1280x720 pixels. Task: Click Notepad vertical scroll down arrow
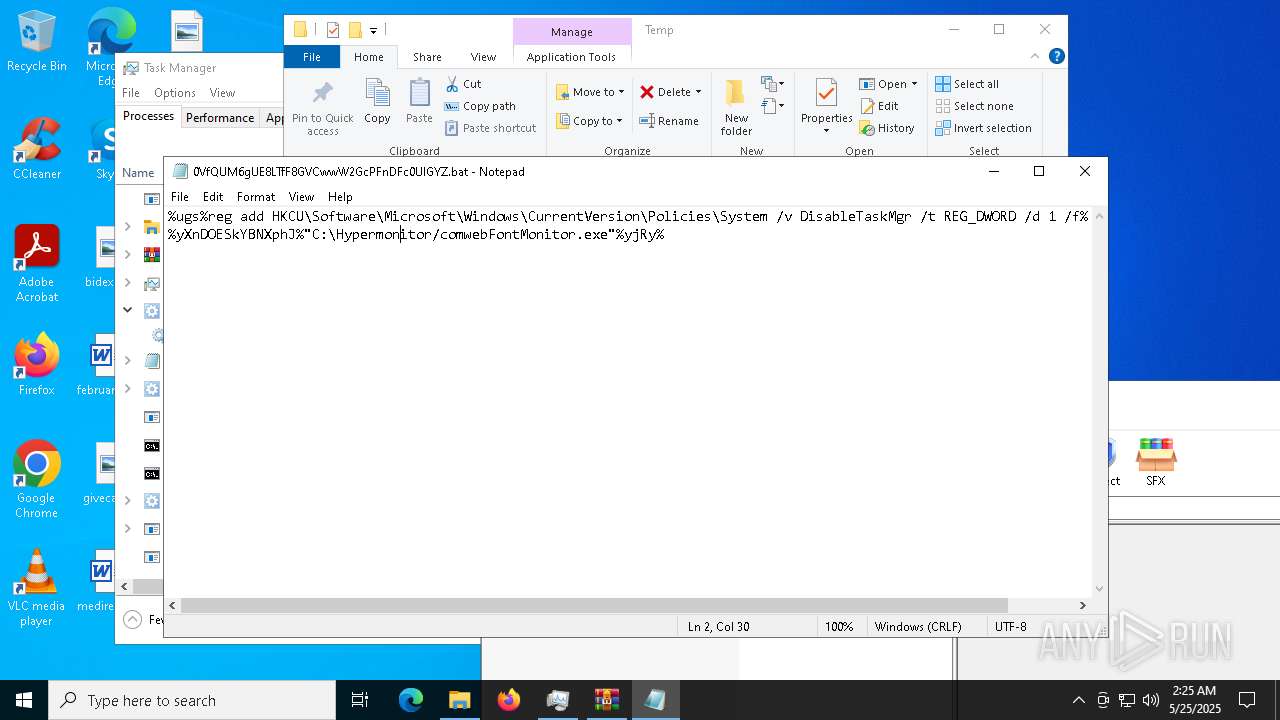point(1100,589)
